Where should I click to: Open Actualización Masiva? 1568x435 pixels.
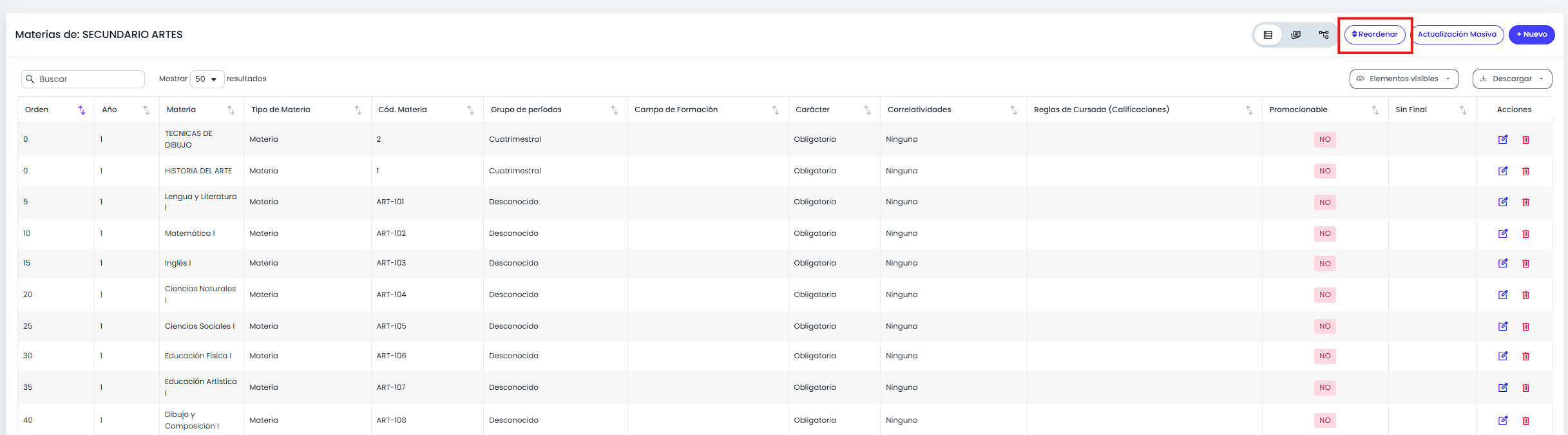1457,35
